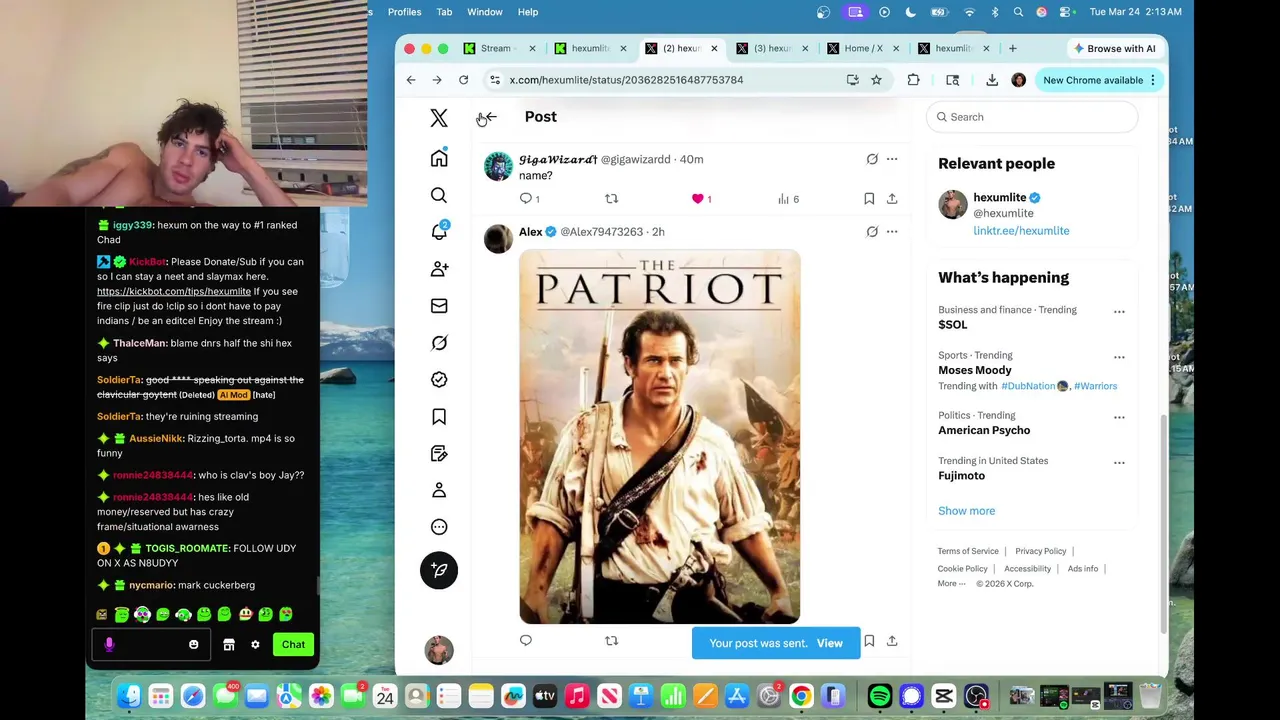Image resolution: width=1280 pixels, height=720 pixels.
Task: Open emoji picker in Kick chat box
Action: pyautogui.click(x=194, y=645)
